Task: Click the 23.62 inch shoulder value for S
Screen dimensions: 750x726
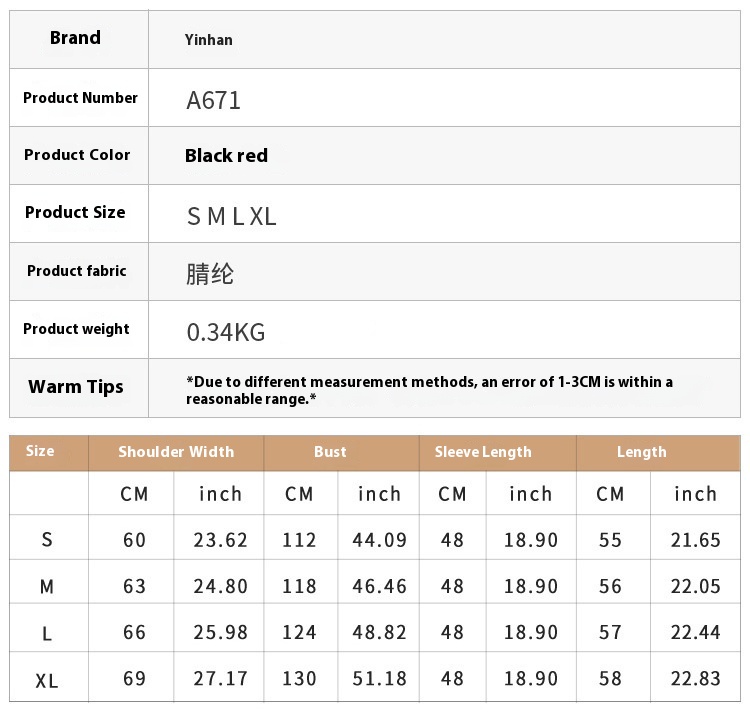Action: click(x=220, y=540)
